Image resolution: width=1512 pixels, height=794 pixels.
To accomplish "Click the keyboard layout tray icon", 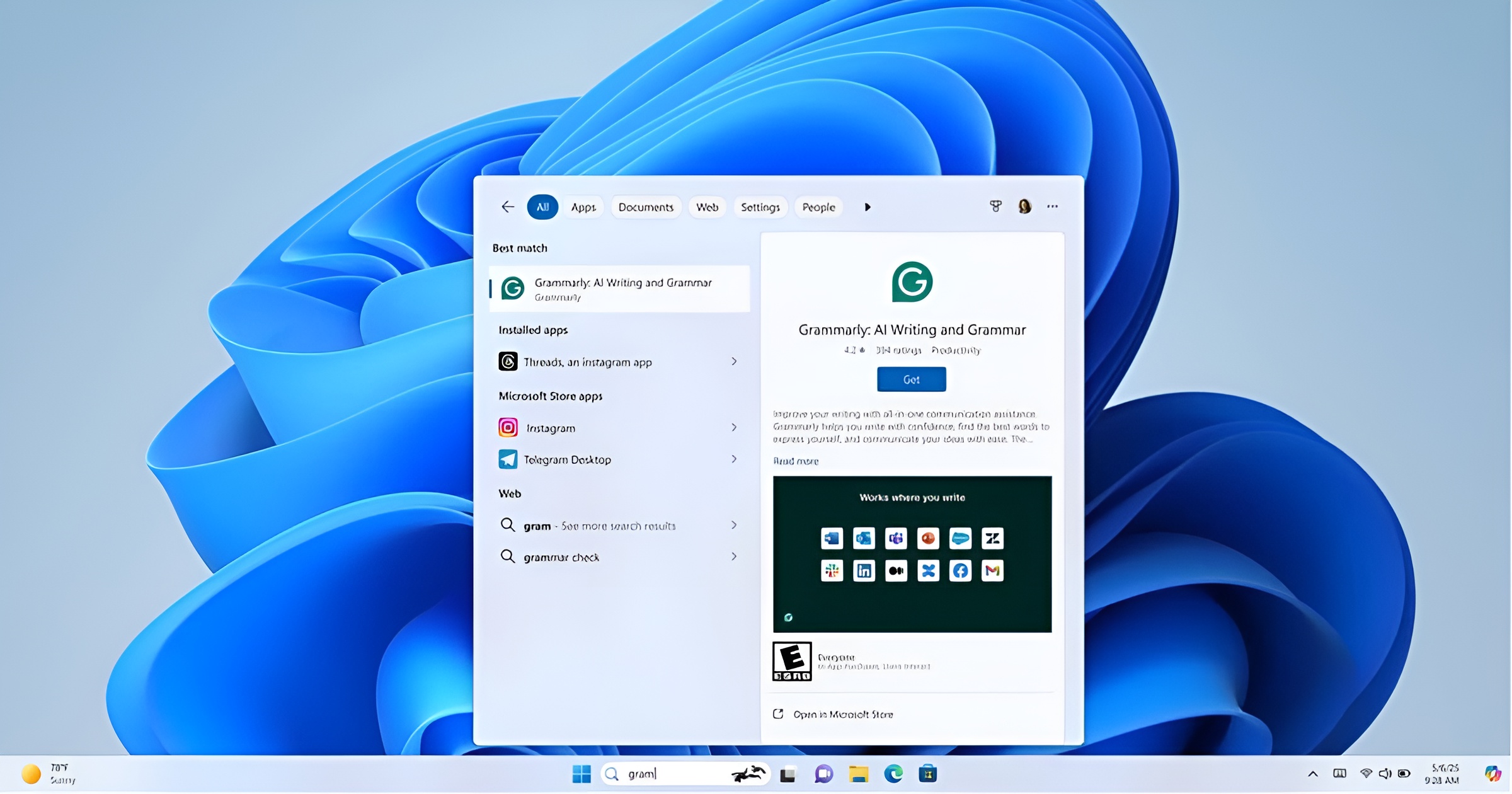I will click(x=1340, y=773).
